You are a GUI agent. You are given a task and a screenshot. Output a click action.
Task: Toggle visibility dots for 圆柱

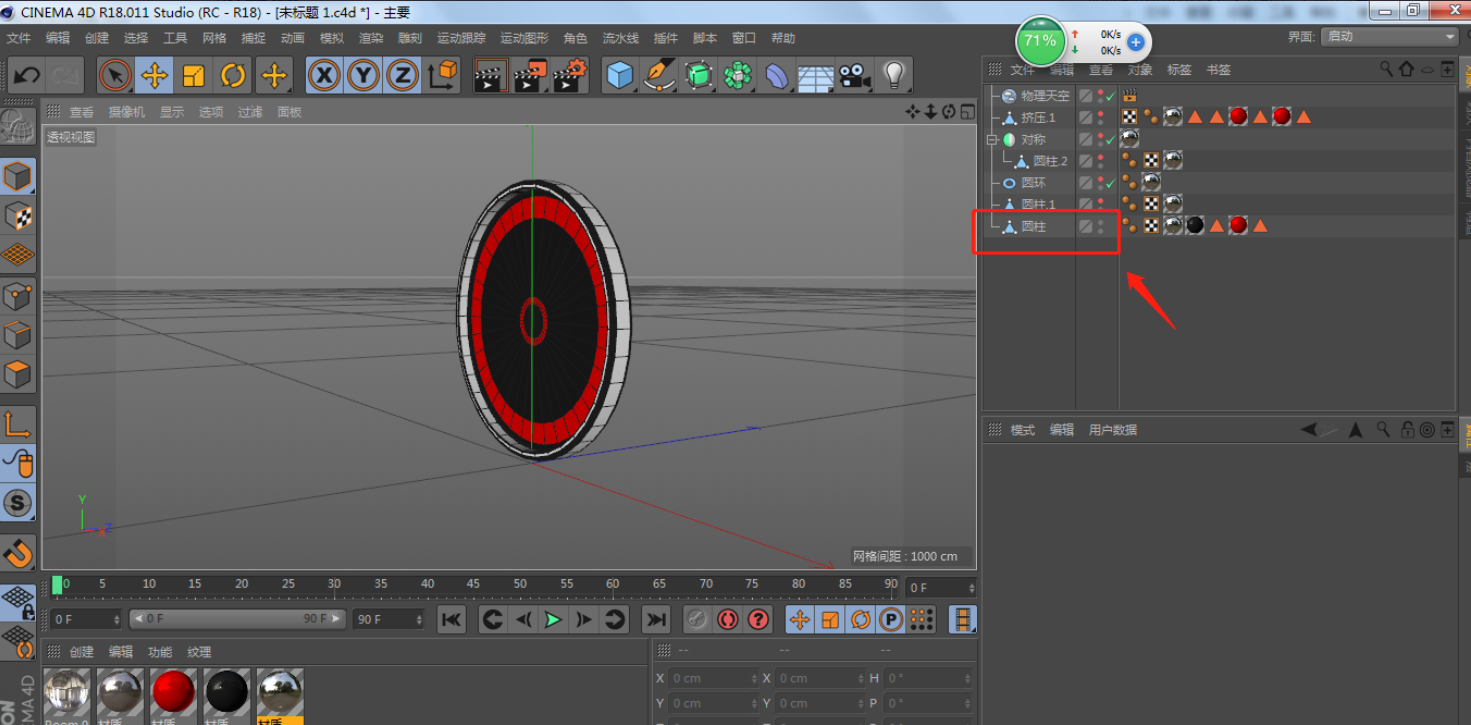[x=1101, y=227]
